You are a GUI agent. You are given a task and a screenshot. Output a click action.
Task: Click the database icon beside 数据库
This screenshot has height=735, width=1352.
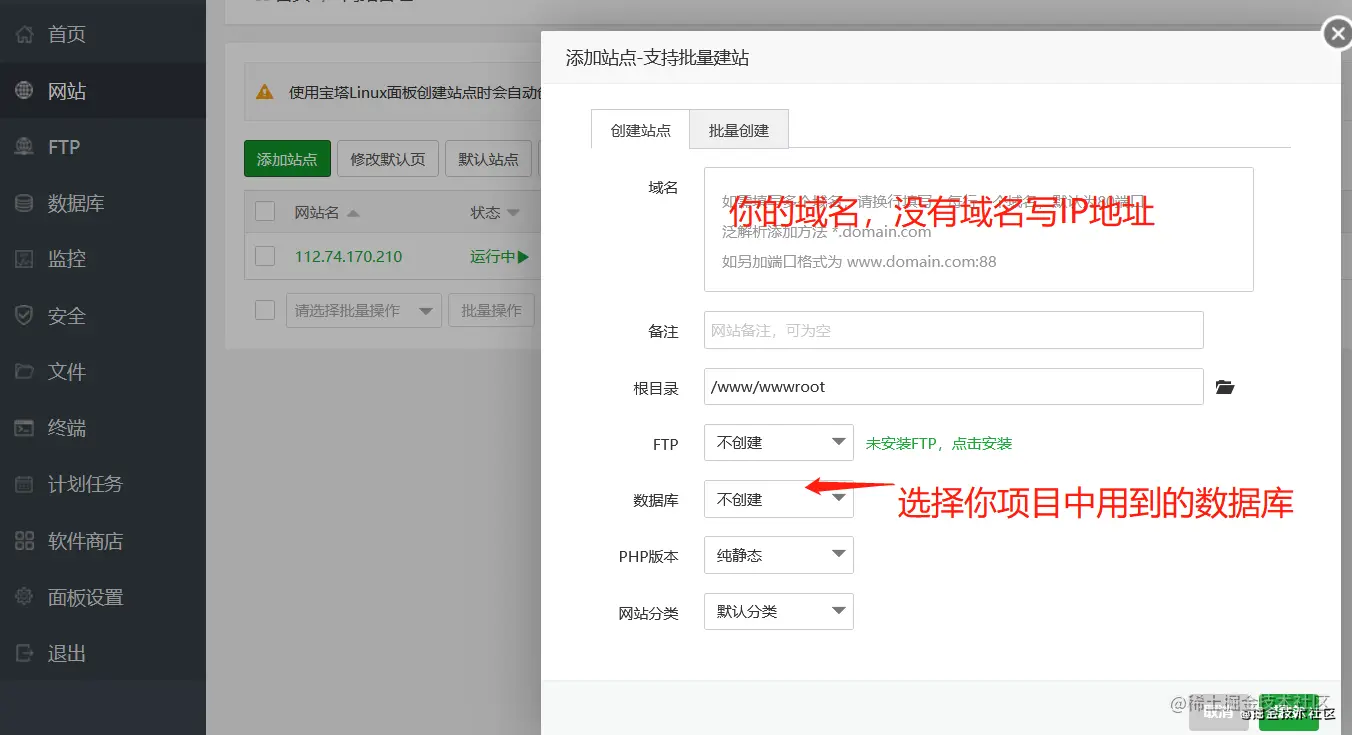click(25, 203)
